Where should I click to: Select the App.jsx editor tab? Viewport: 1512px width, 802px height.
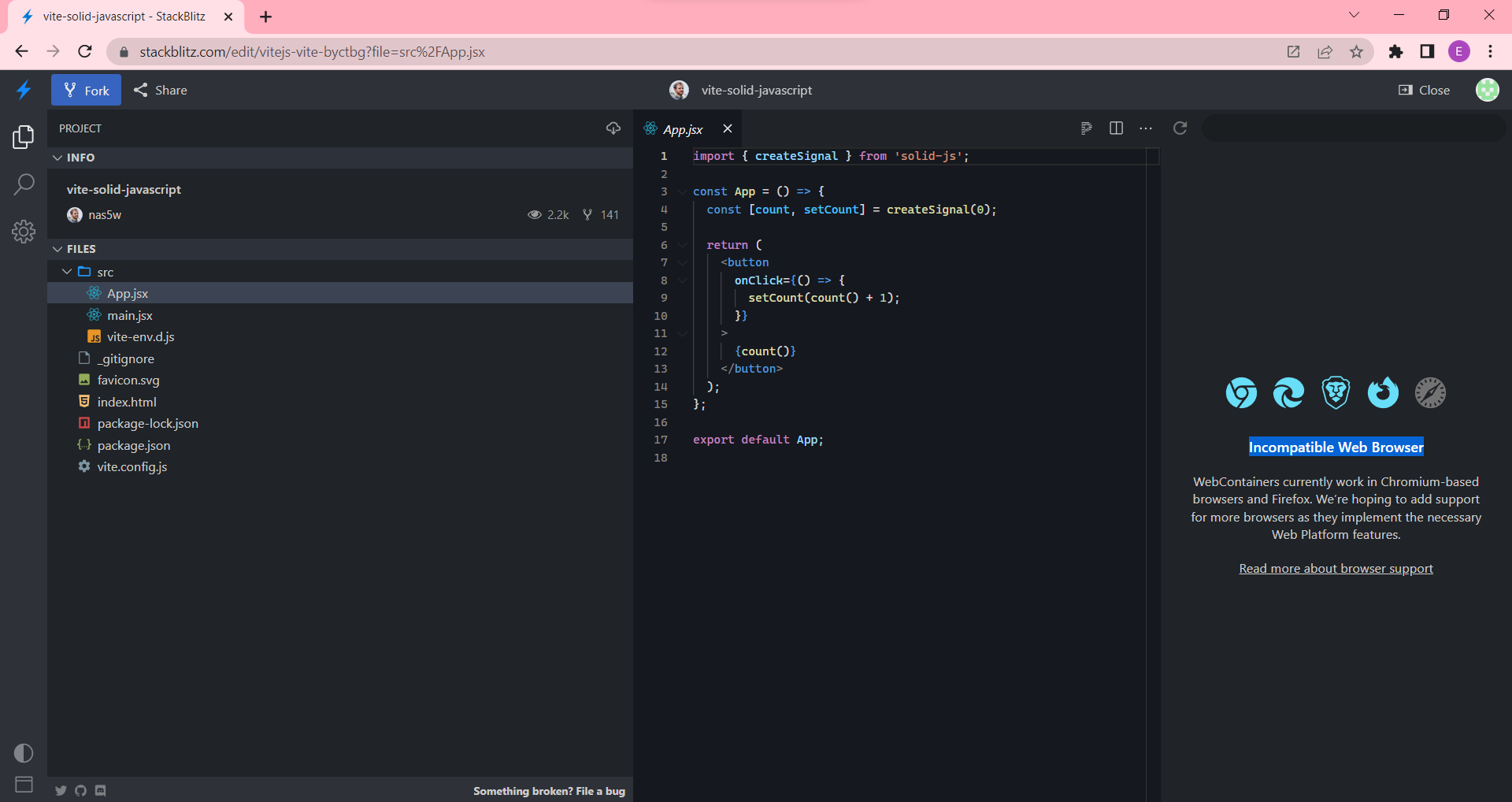684,128
